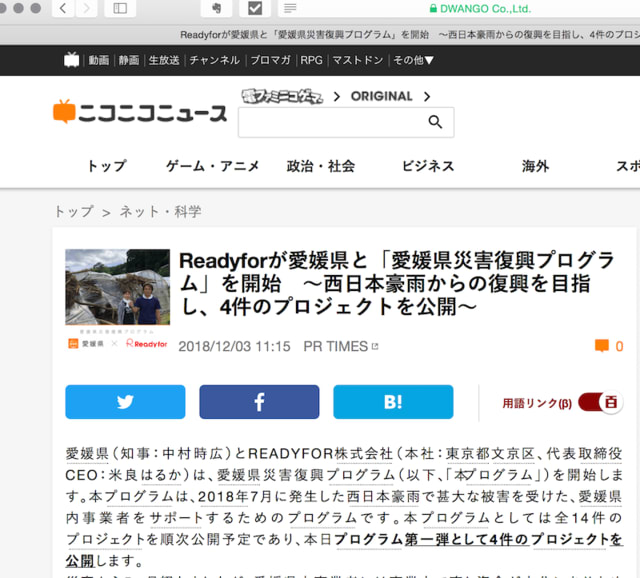
Task: Click the 文京区 term link in article
Action: coord(513,454)
